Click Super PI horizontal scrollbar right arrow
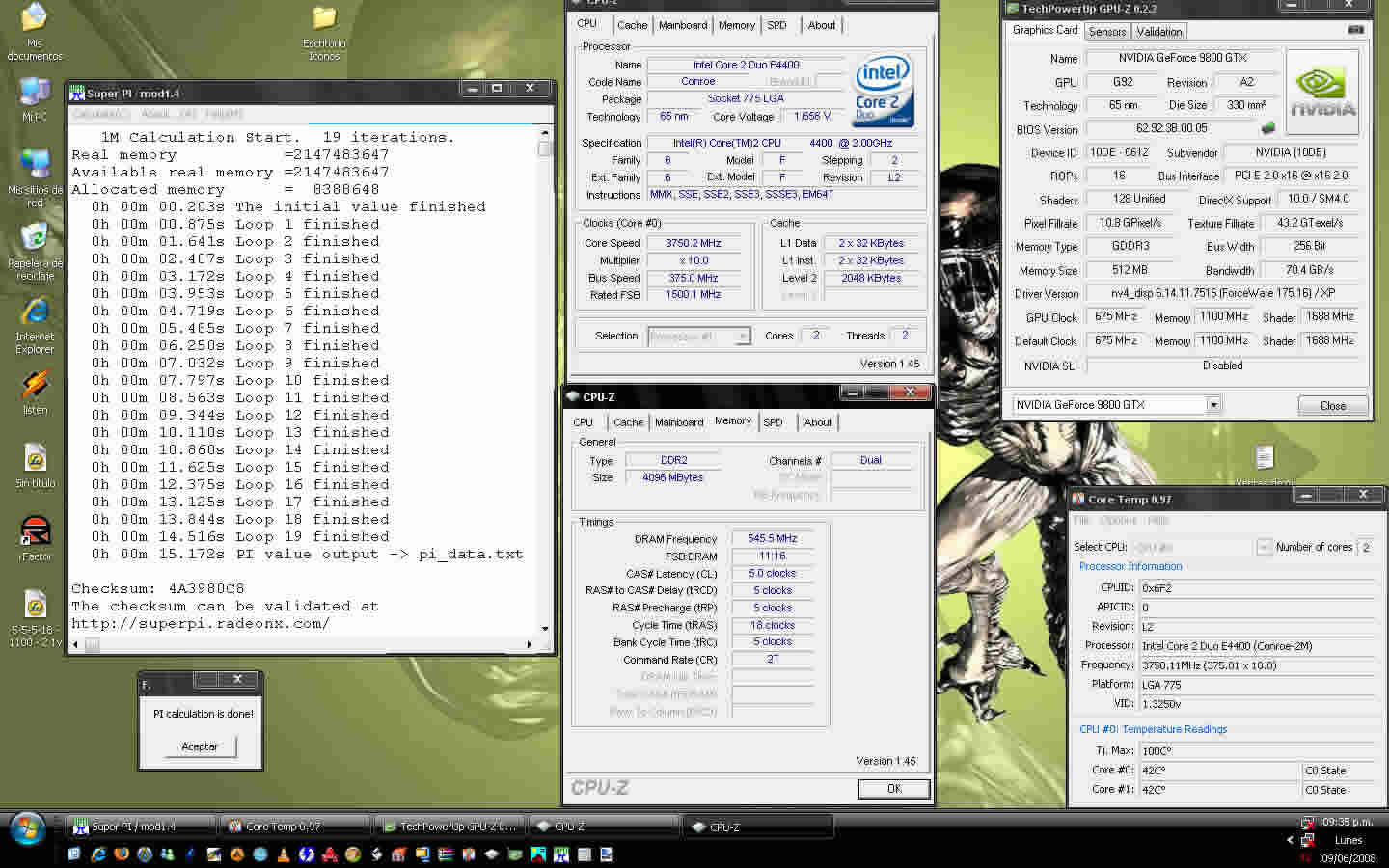Screen dimensions: 1389x868 [529, 644]
